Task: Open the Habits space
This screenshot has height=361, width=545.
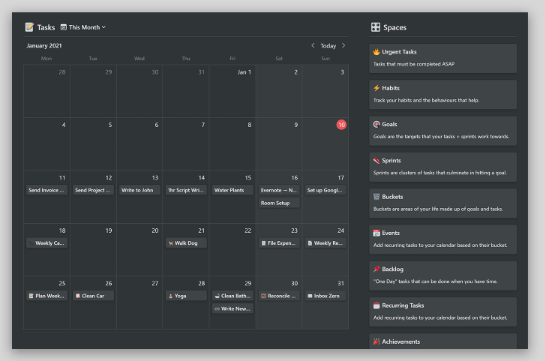Action: [x=443, y=95]
